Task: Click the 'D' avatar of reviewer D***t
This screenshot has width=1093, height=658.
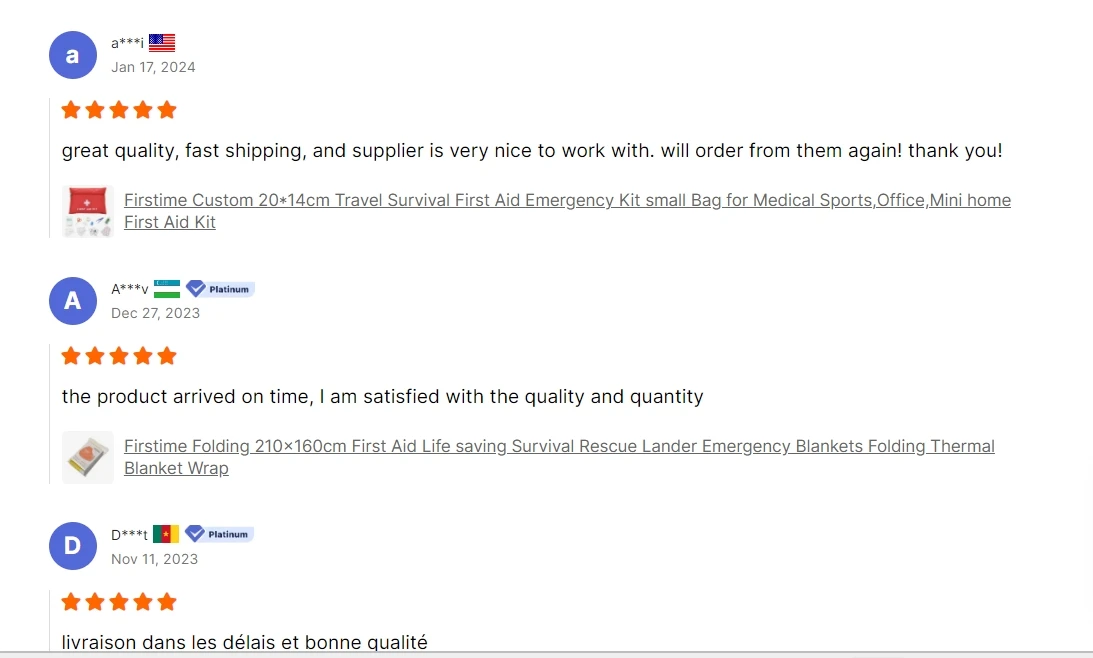Action: [x=72, y=546]
